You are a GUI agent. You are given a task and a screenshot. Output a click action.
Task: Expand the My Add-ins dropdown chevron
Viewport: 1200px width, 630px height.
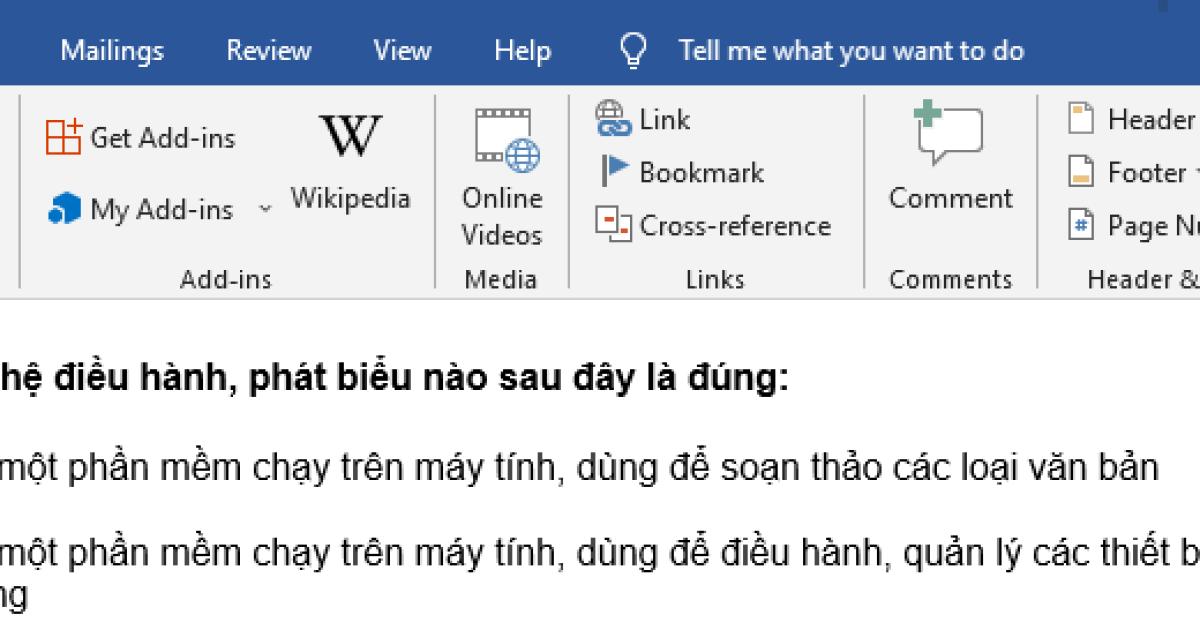click(263, 210)
